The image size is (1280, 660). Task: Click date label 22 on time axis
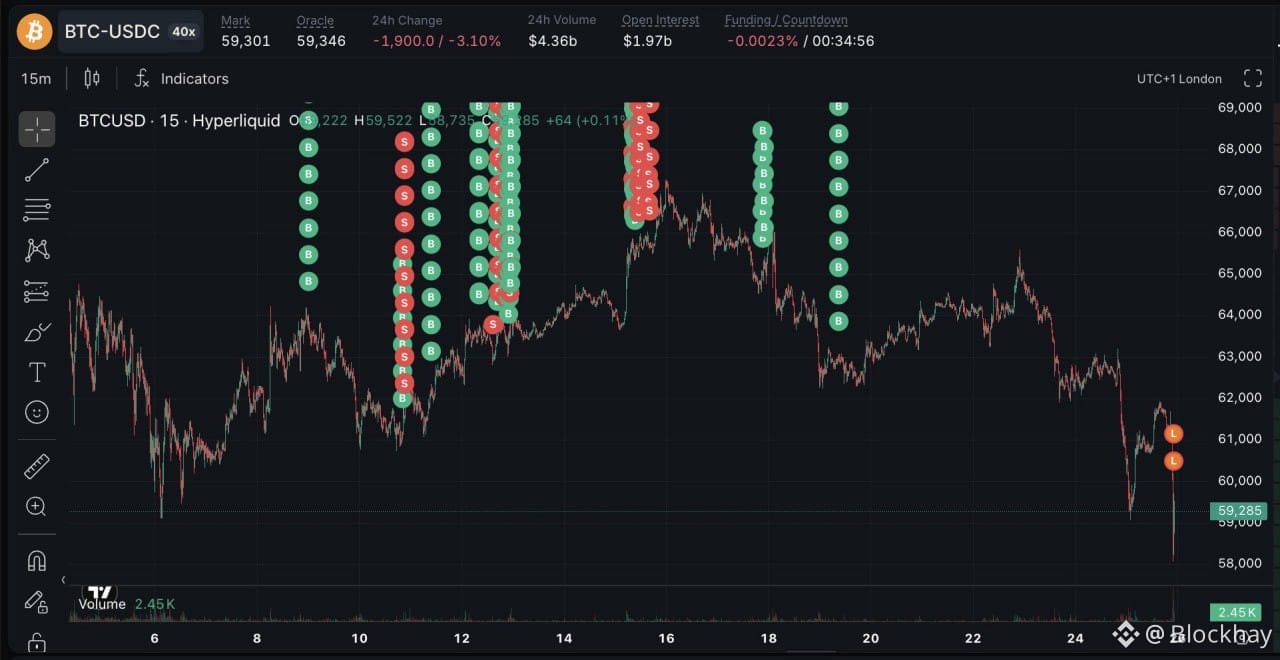973,638
